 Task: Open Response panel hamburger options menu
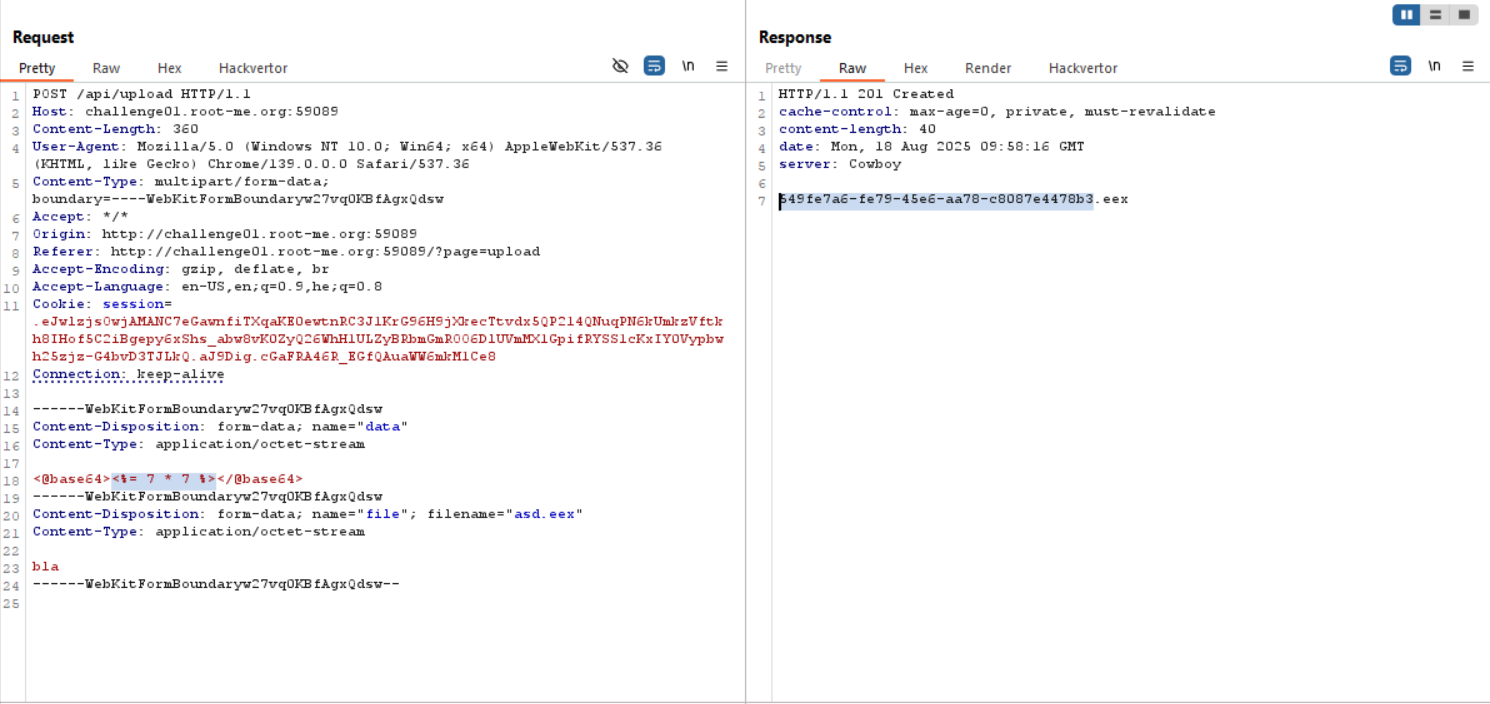click(1468, 66)
